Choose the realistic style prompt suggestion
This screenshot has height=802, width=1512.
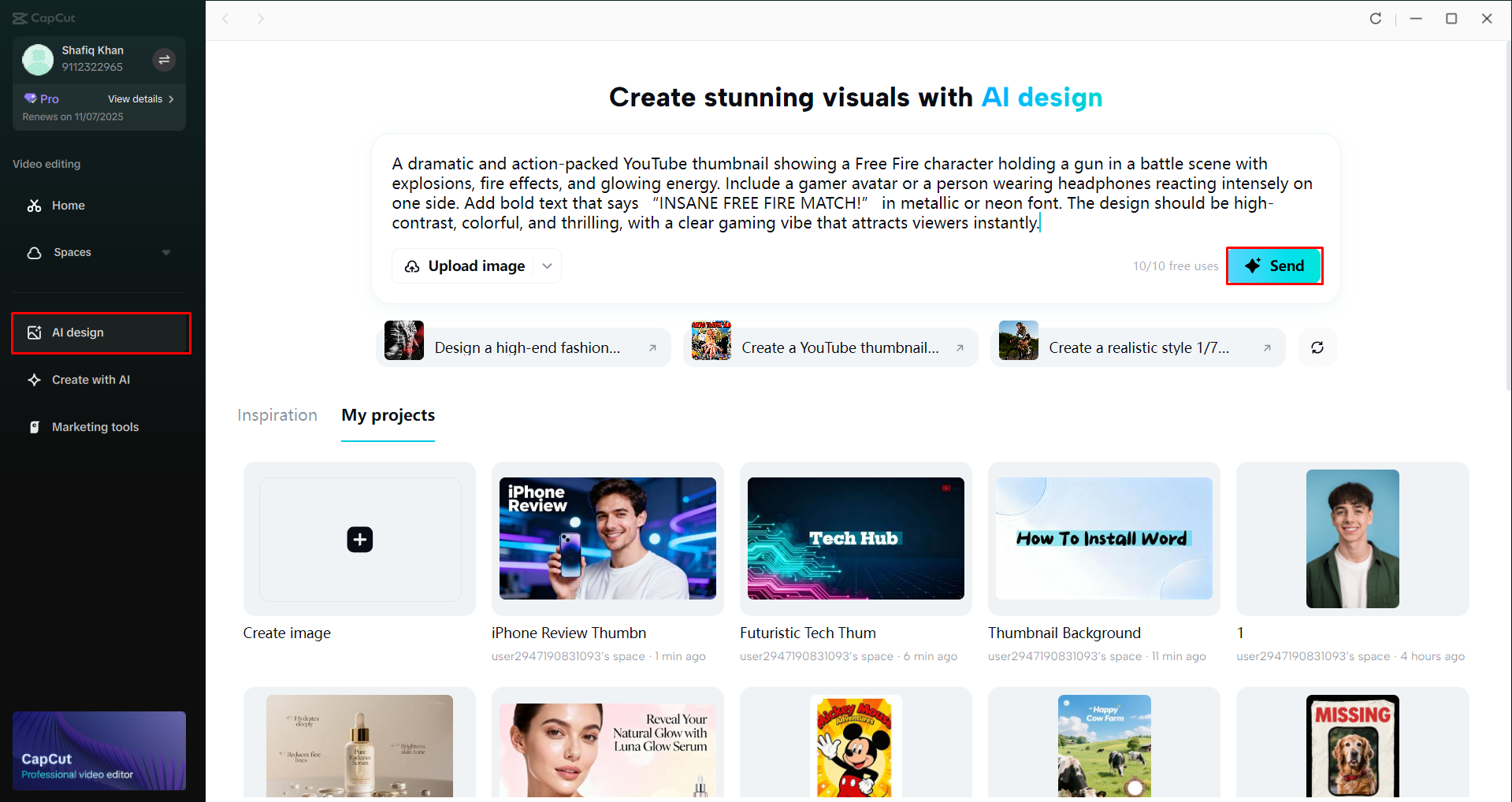coord(1139,347)
